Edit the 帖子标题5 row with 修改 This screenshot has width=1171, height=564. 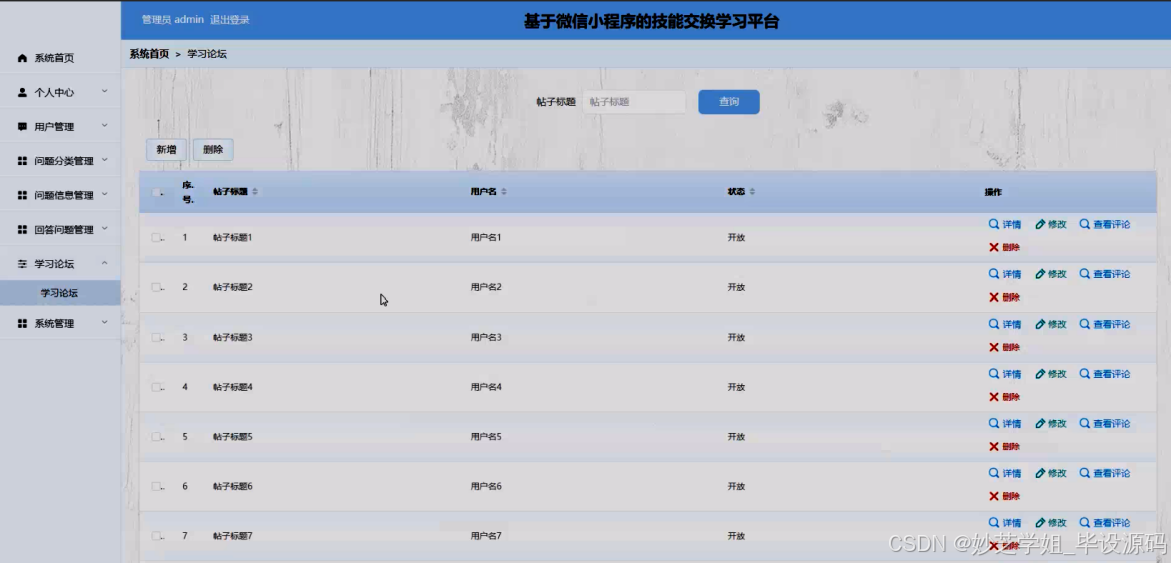(1051, 424)
